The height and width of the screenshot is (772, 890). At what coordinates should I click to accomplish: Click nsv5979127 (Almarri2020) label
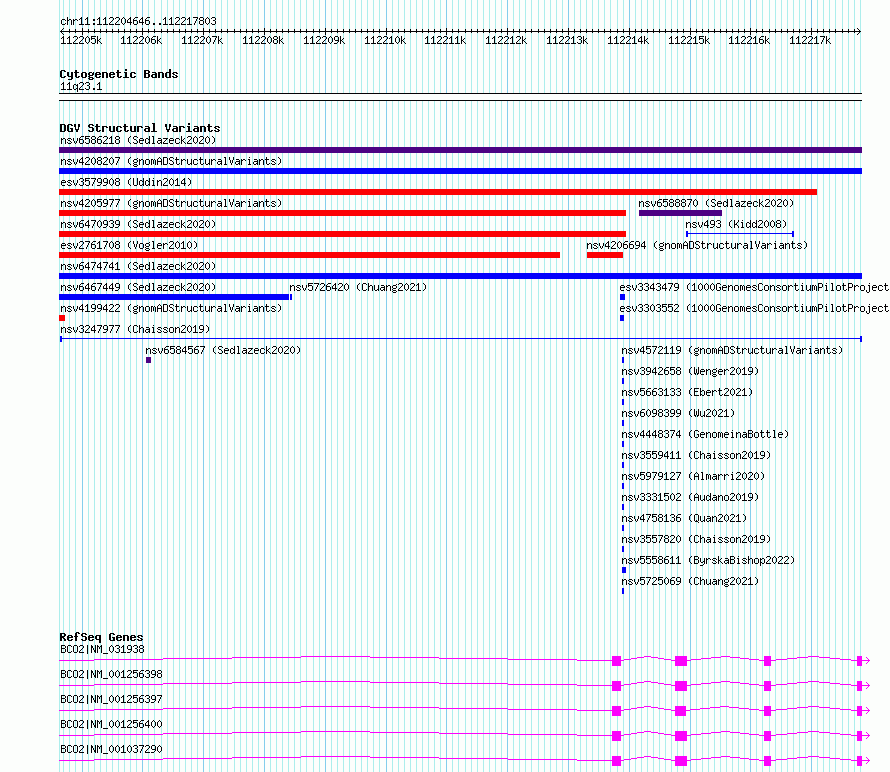(x=693, y=476)
